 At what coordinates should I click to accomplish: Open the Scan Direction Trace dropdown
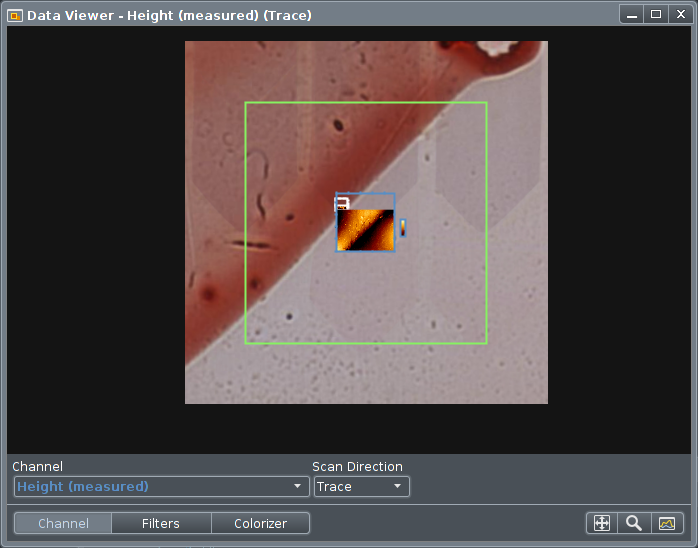click(x=361, y=487)
